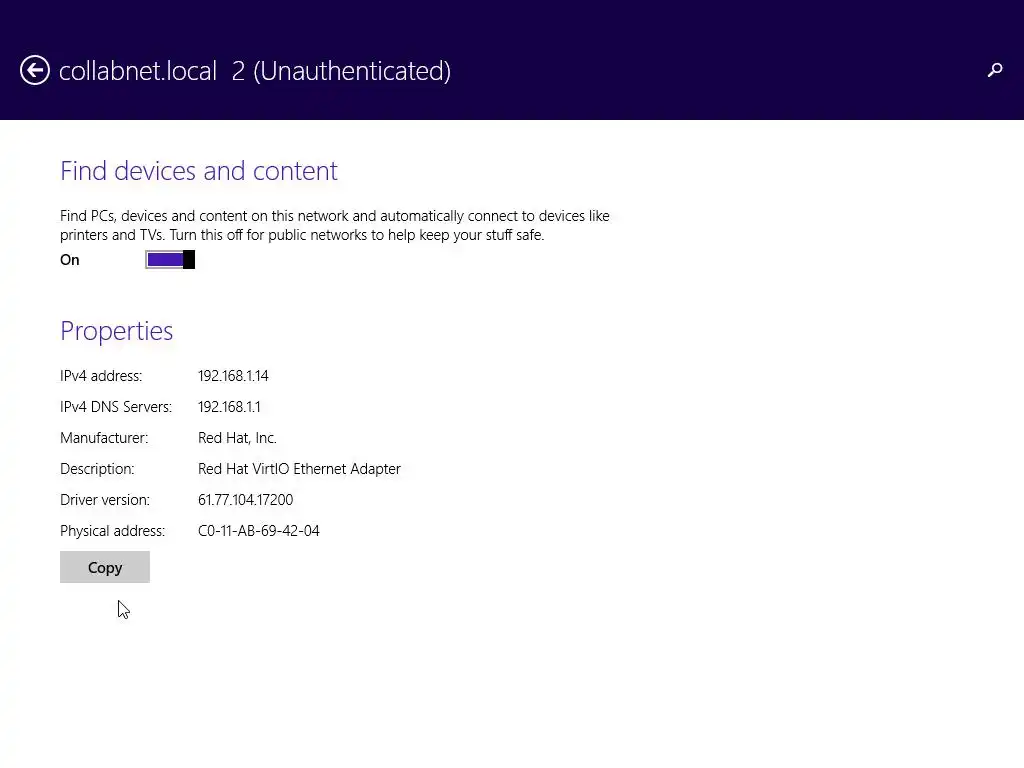Select the Properties heading

coord(116,331)
